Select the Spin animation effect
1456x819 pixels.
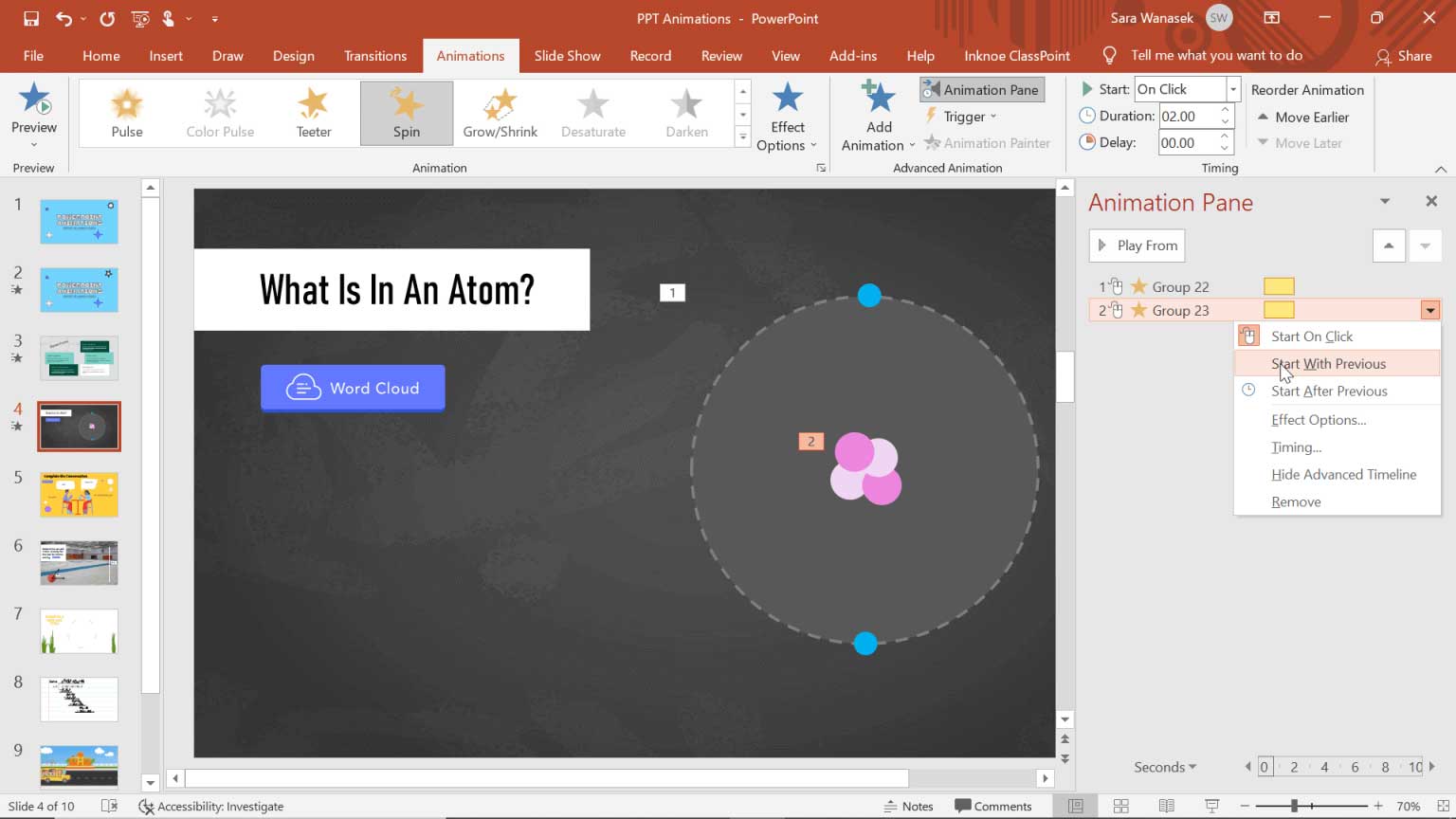tap(406, 112)
